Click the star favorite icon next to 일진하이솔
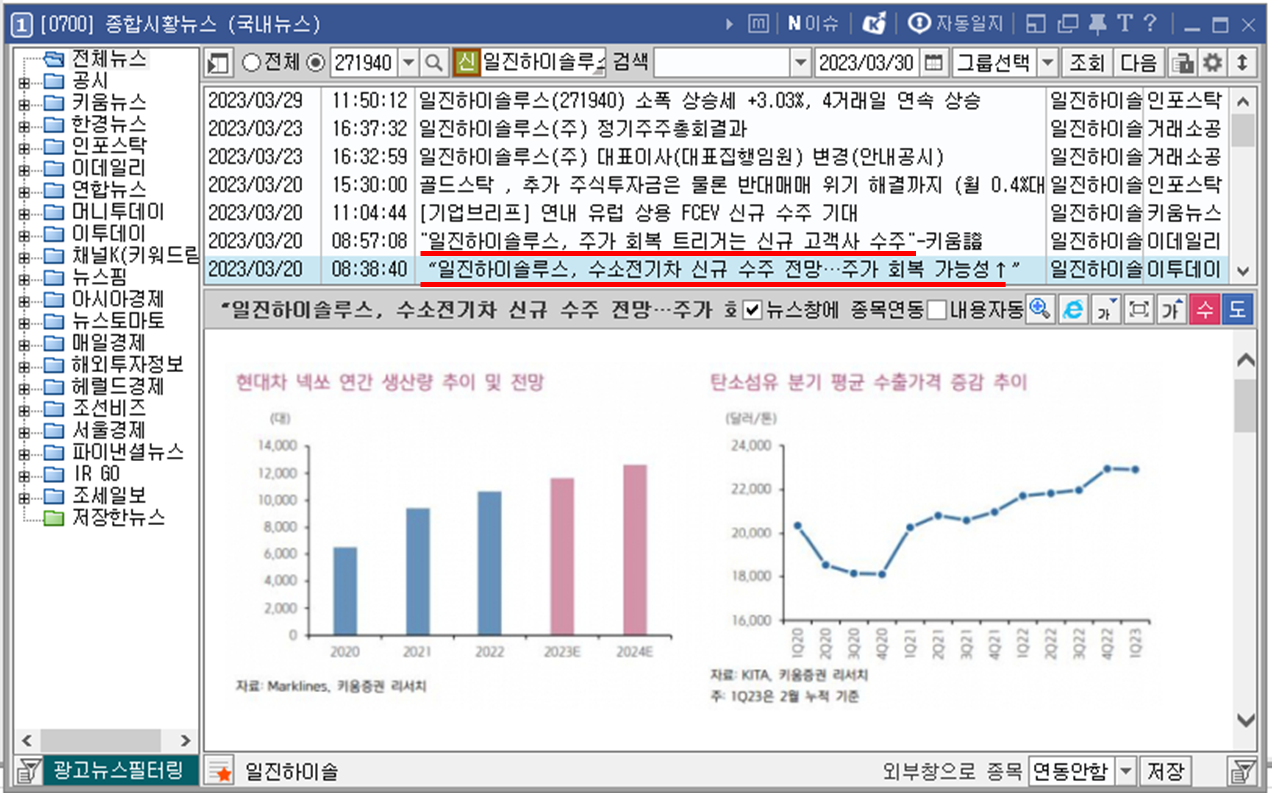The height and width of the screenshot is (793, 1272). point(219,771)
